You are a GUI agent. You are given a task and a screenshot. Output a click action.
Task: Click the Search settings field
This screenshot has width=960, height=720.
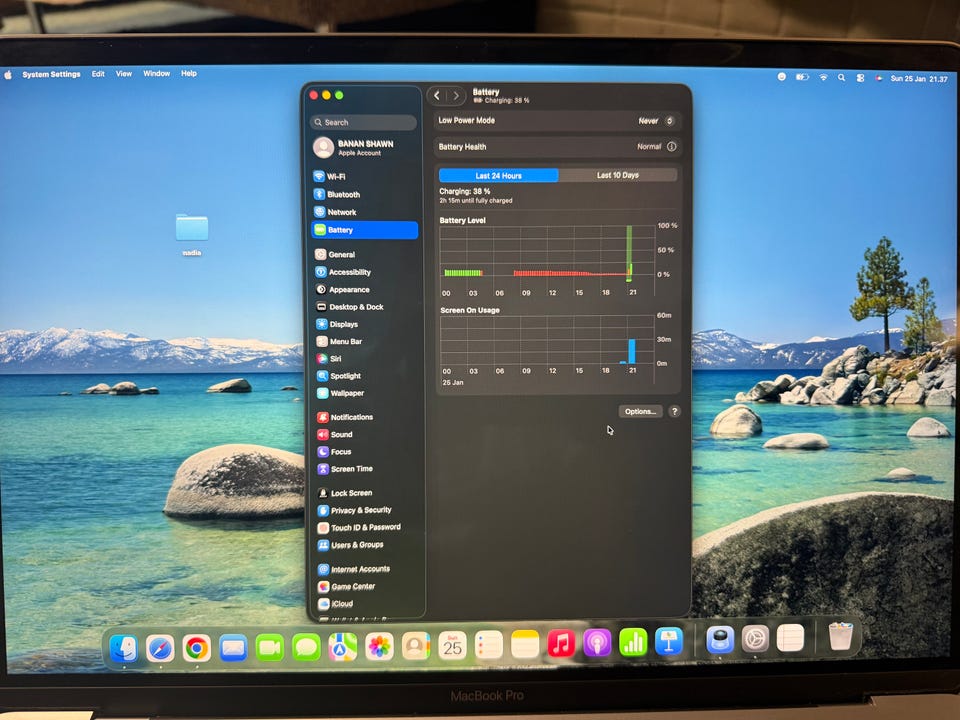363,122
